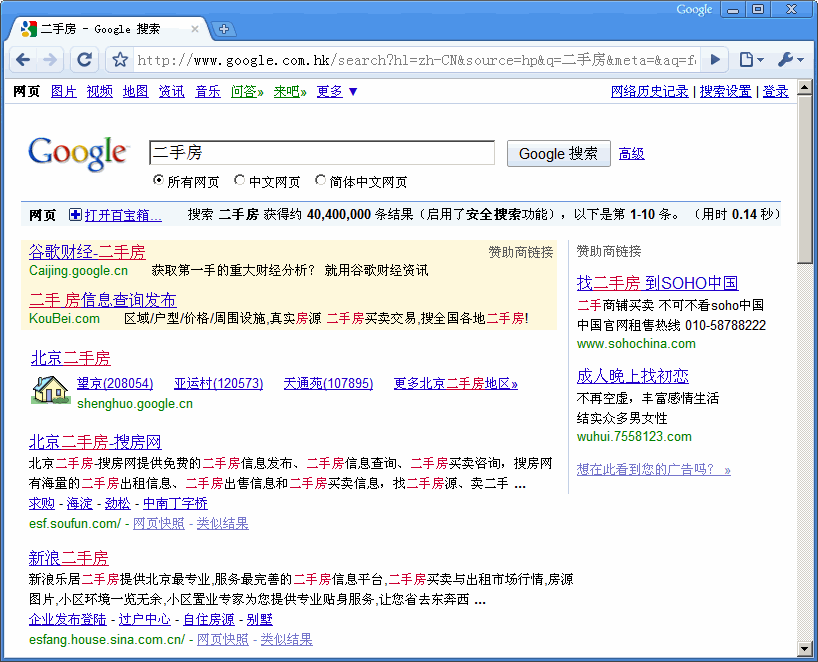Expand 打开百宝箱 options
This screenshot has height=662, width=818.
tap(123, 215)
